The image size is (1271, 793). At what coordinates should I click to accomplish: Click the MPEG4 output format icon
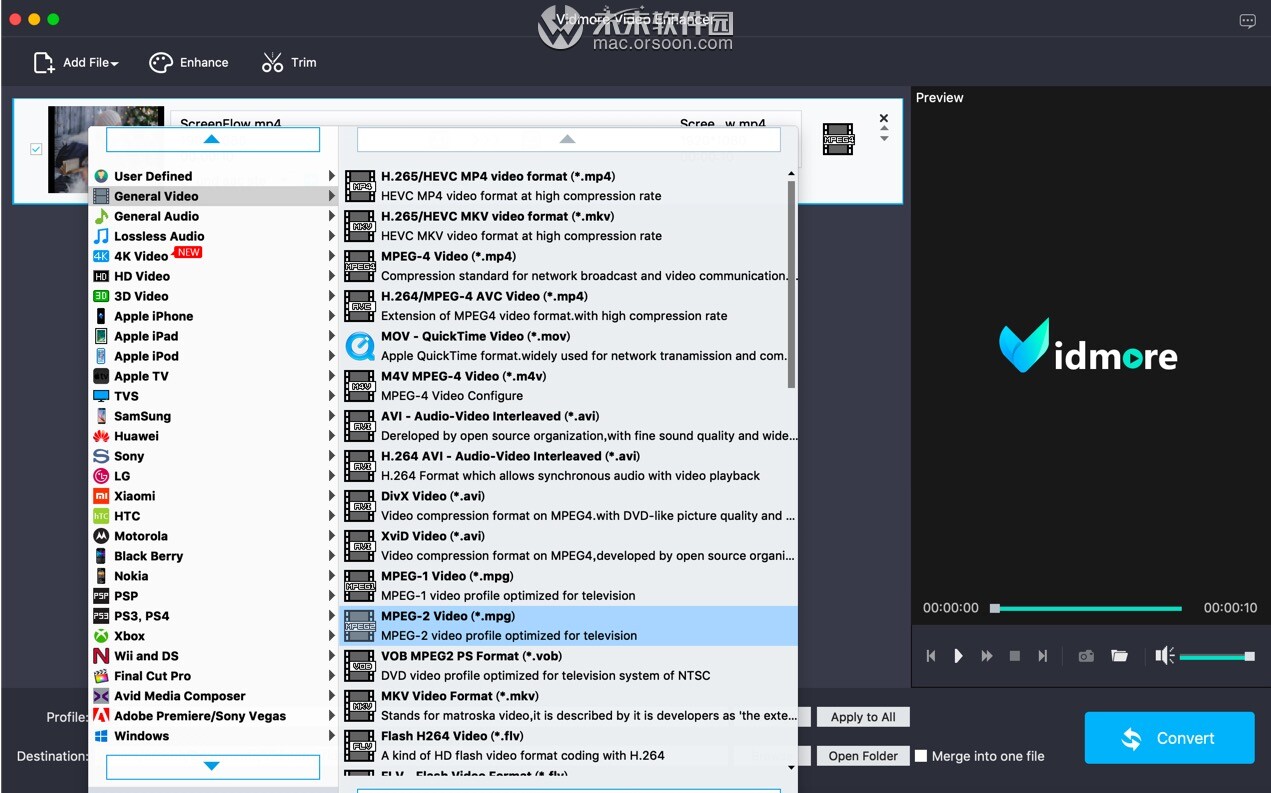coord(838,139)
